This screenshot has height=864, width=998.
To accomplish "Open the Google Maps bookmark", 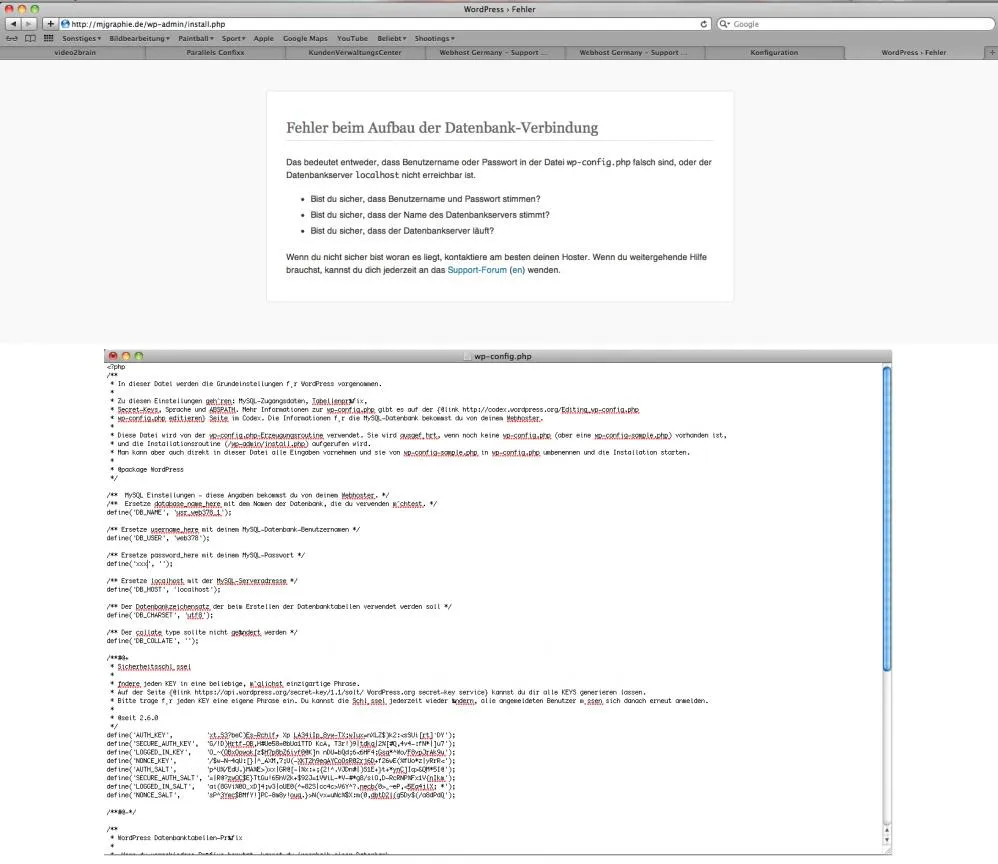I will coord(306,38).
